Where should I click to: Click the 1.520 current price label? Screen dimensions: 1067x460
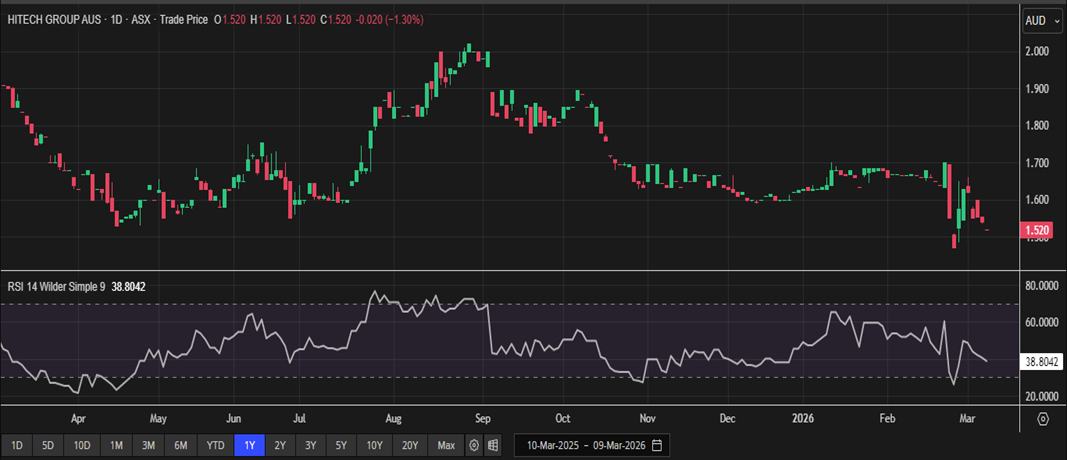1039,230
